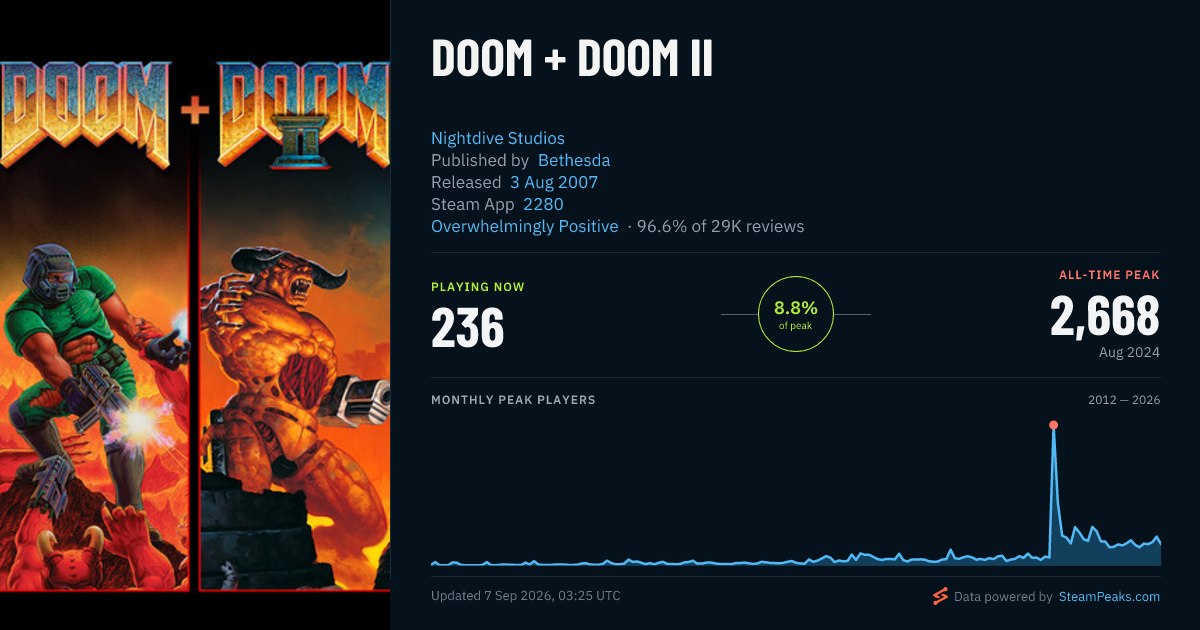1200x630 pixels.
Task: Click the 8.8% of peak circle
Action: point(796,314)
